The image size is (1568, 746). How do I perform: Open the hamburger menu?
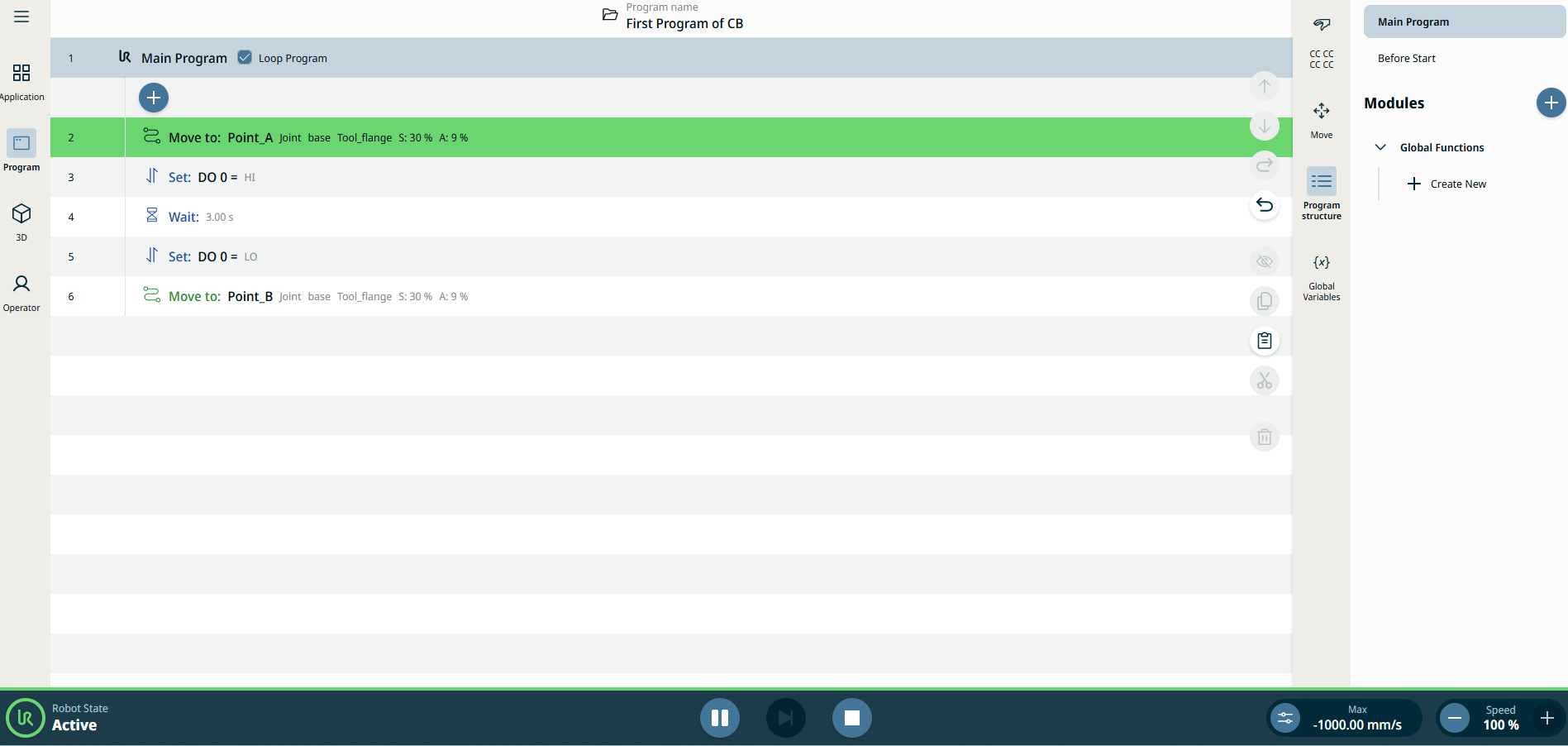[21, 17]
